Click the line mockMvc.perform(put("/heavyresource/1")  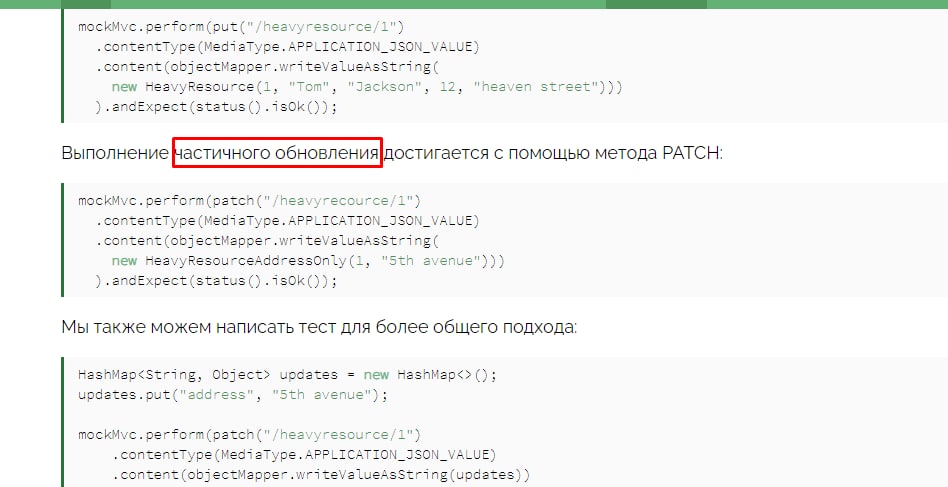[241, 27]
